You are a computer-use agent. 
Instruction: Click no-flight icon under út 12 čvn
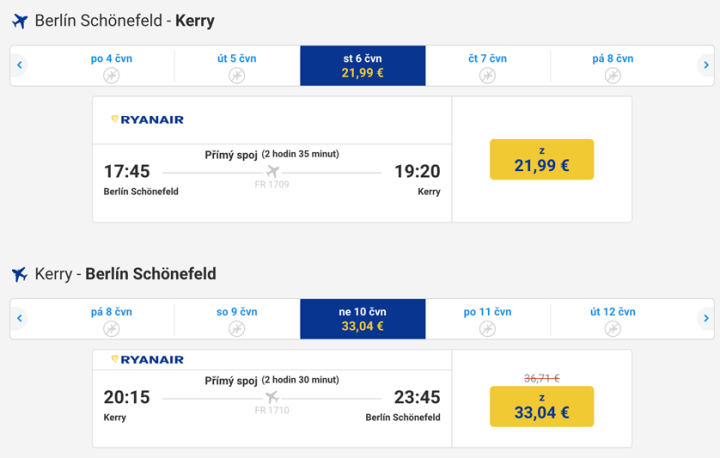612,329
